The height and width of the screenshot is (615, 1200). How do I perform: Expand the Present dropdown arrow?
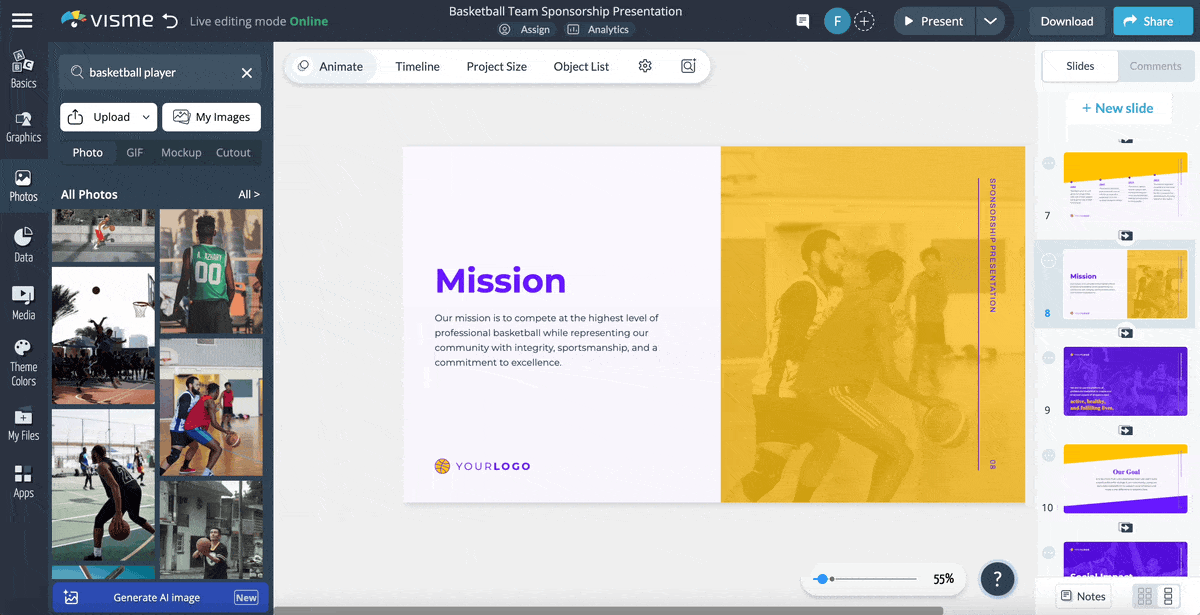pos(989,21)
